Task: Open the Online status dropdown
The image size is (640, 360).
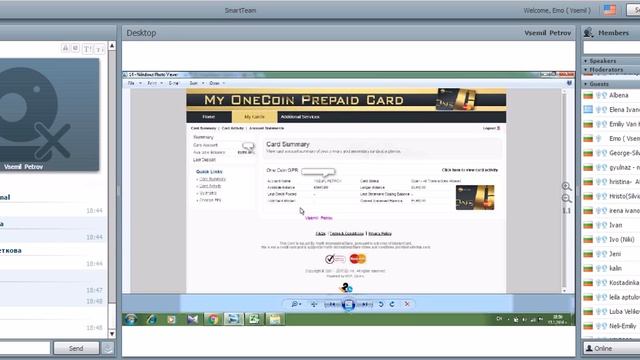Action: pos(611,348)
